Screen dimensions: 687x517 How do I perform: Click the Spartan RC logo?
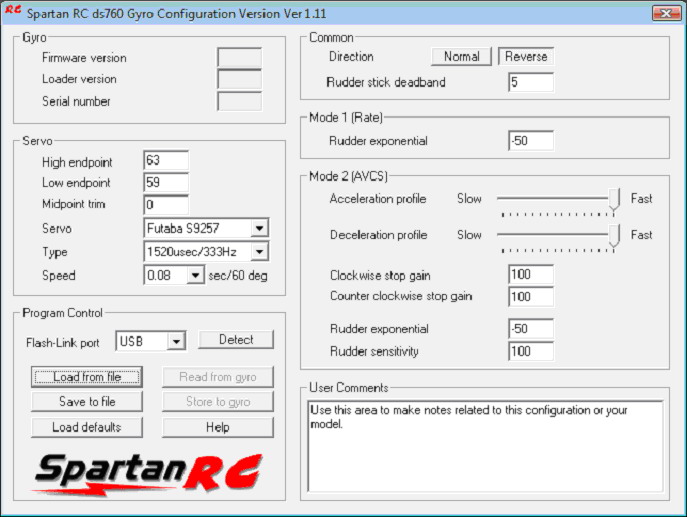148,475
